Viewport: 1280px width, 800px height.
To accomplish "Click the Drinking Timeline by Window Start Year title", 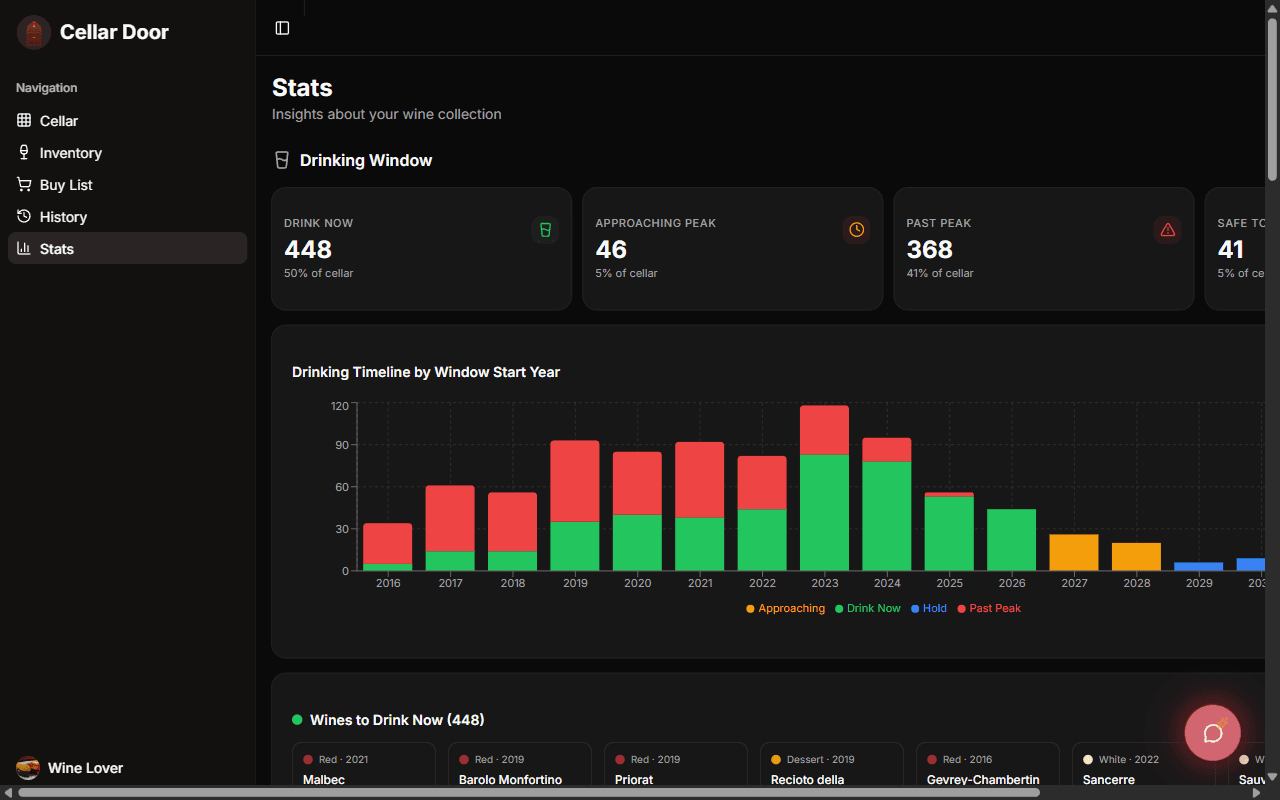I will pyautogui.click(x=426, y=372).
